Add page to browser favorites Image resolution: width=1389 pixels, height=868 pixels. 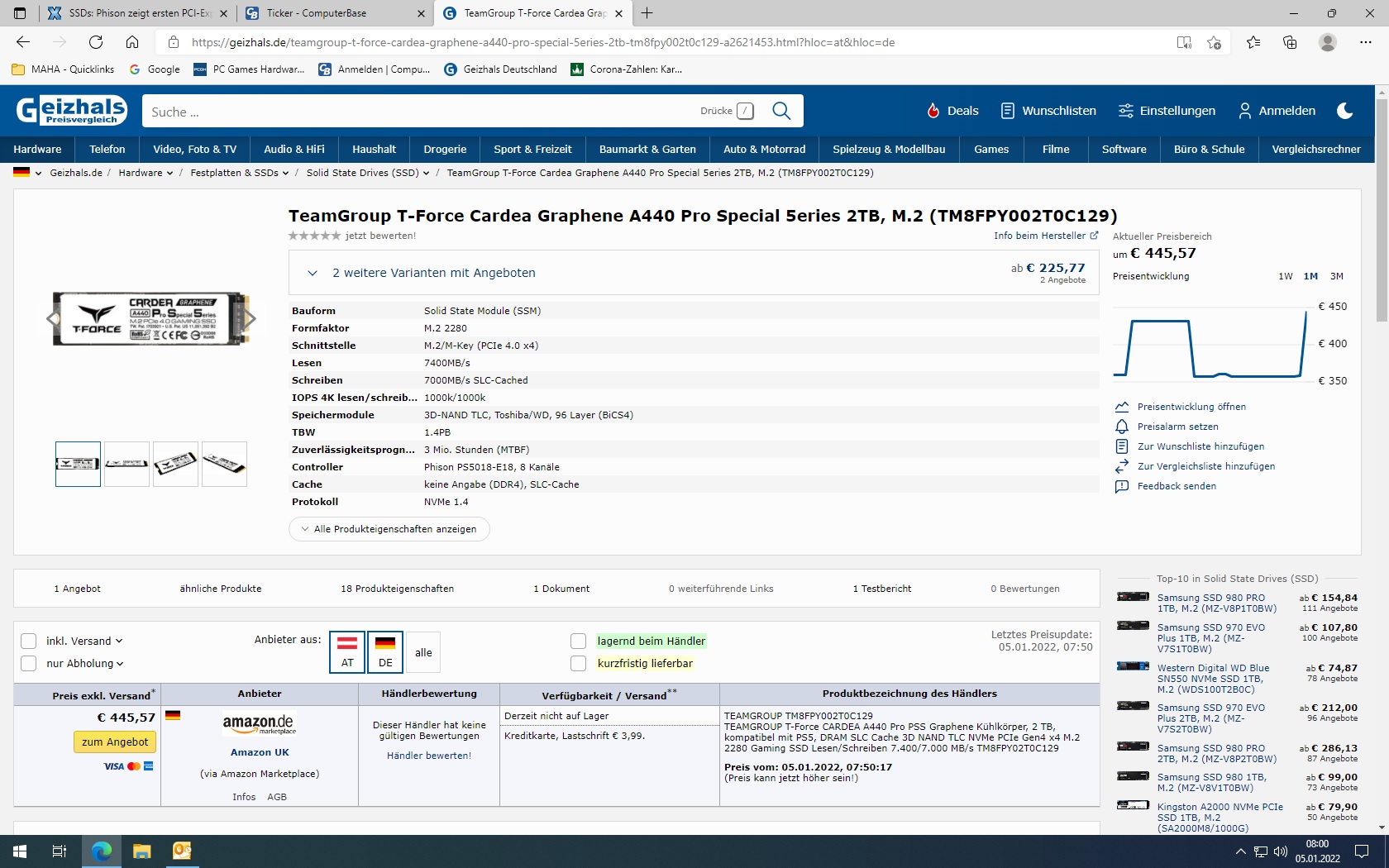tap(1214, 42)
